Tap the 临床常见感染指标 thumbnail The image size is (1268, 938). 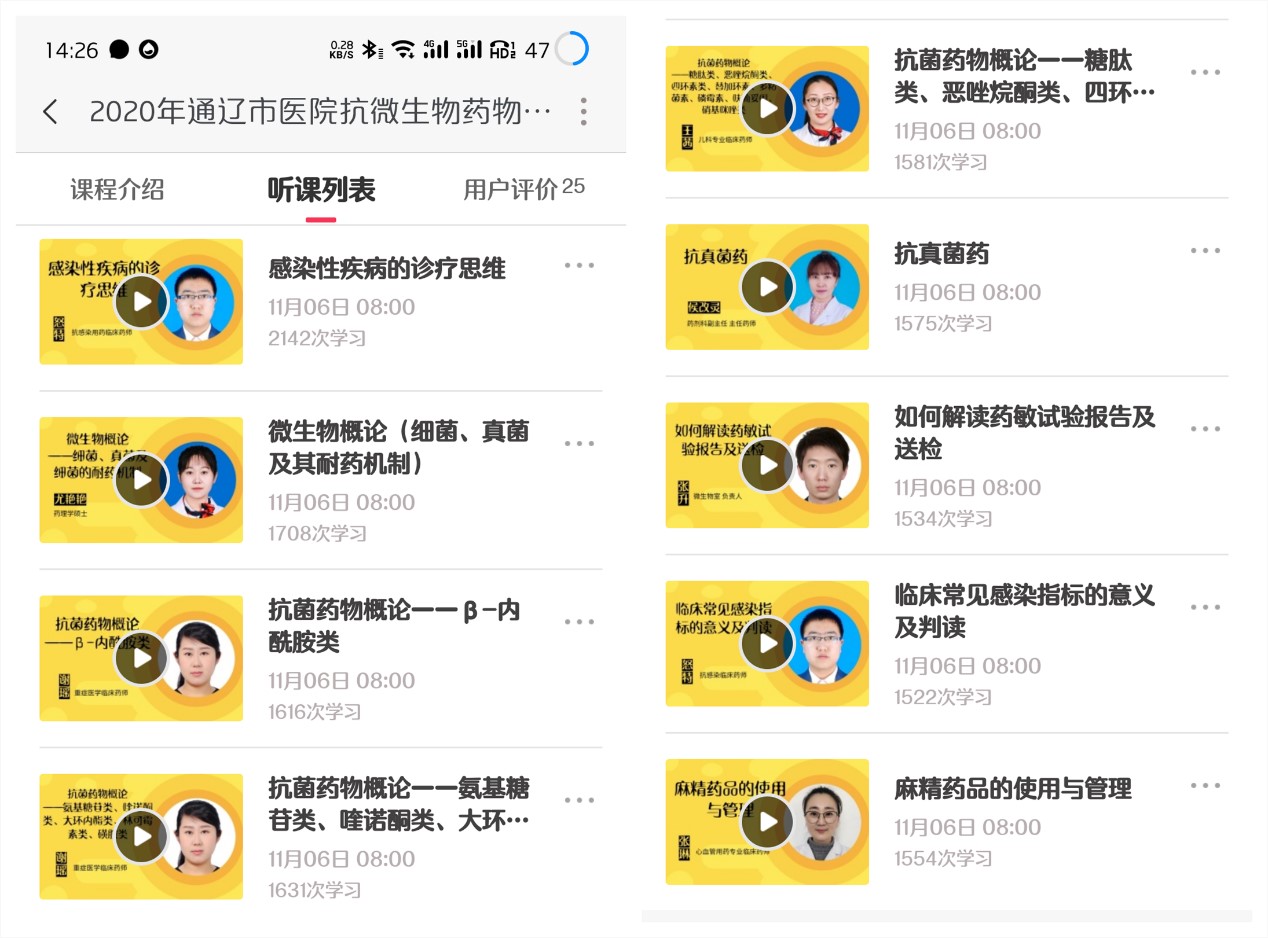pyautogui.click(x=767, y=644)
